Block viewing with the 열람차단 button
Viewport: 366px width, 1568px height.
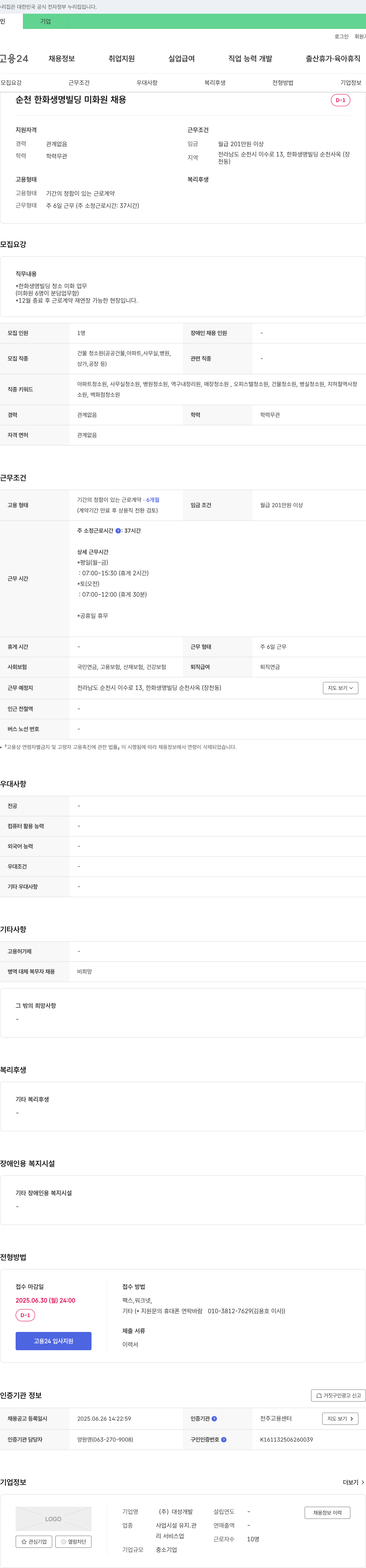pyautogui.click(x=74, y=1541)
